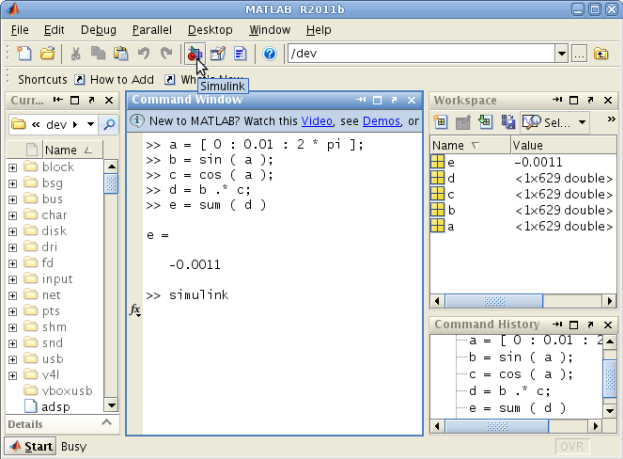Expand the bsg folder
This screenshot has height=459, width=623.
click(x=13, y=183)
